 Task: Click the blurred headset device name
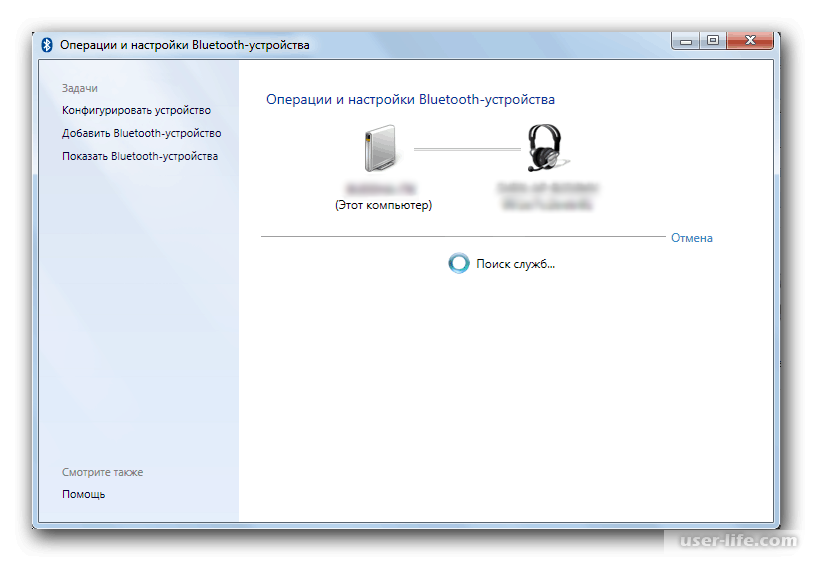[547, 196]
